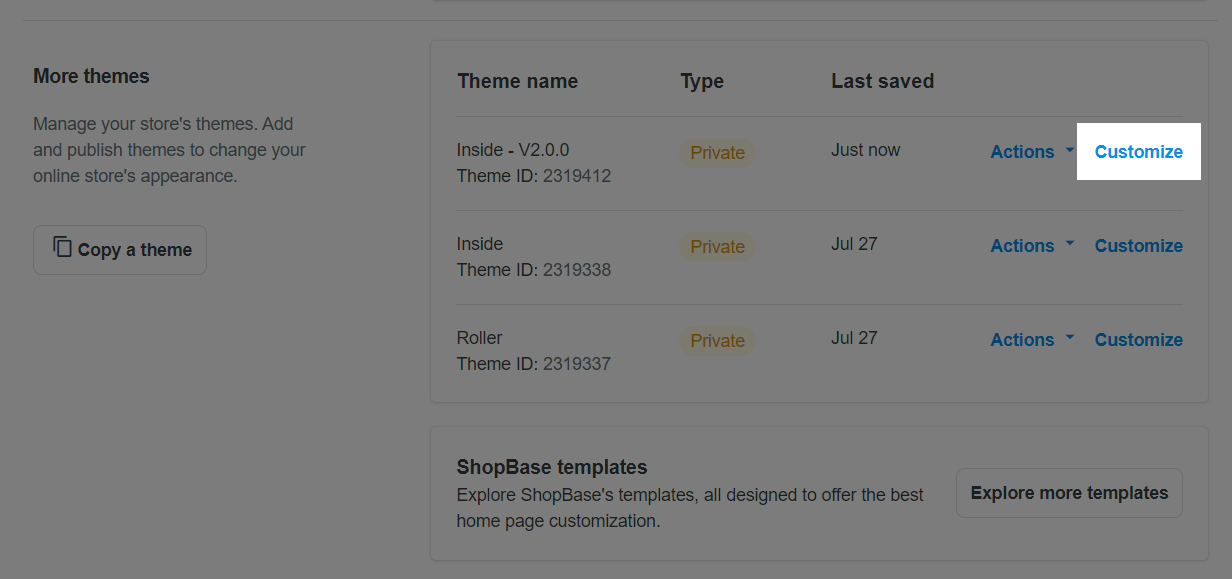
Task: Click Customize for theme ID 2319338
Action: (x=1138, y=246)
